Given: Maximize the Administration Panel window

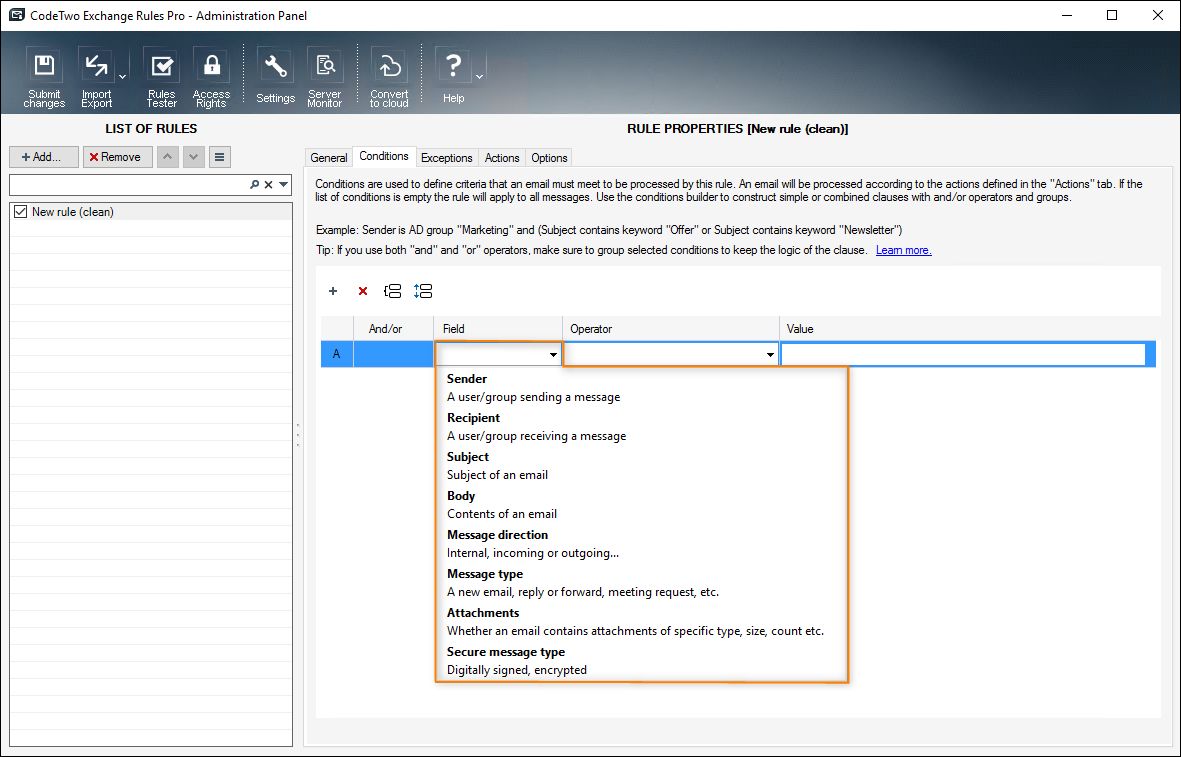Looking at the screenshot, I should coord(1112,15).
